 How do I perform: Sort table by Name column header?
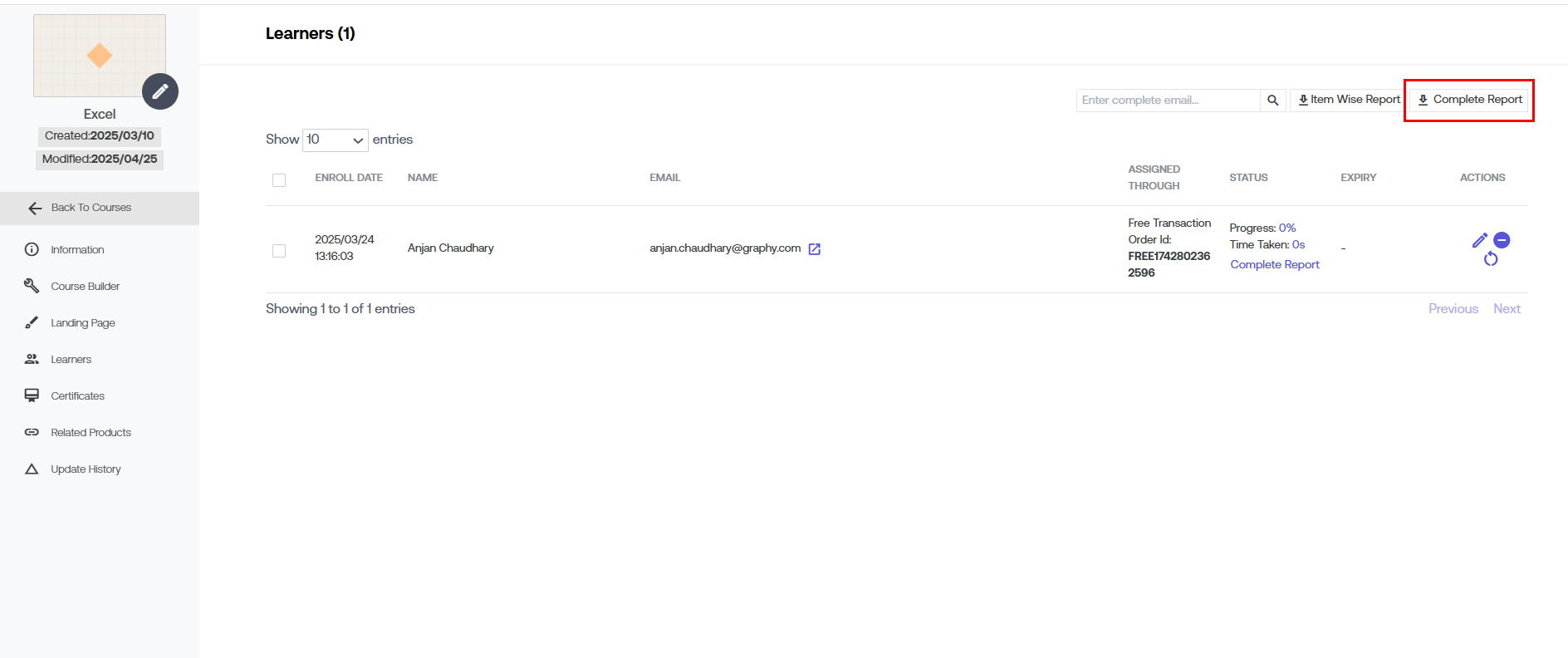pos(423,178)
